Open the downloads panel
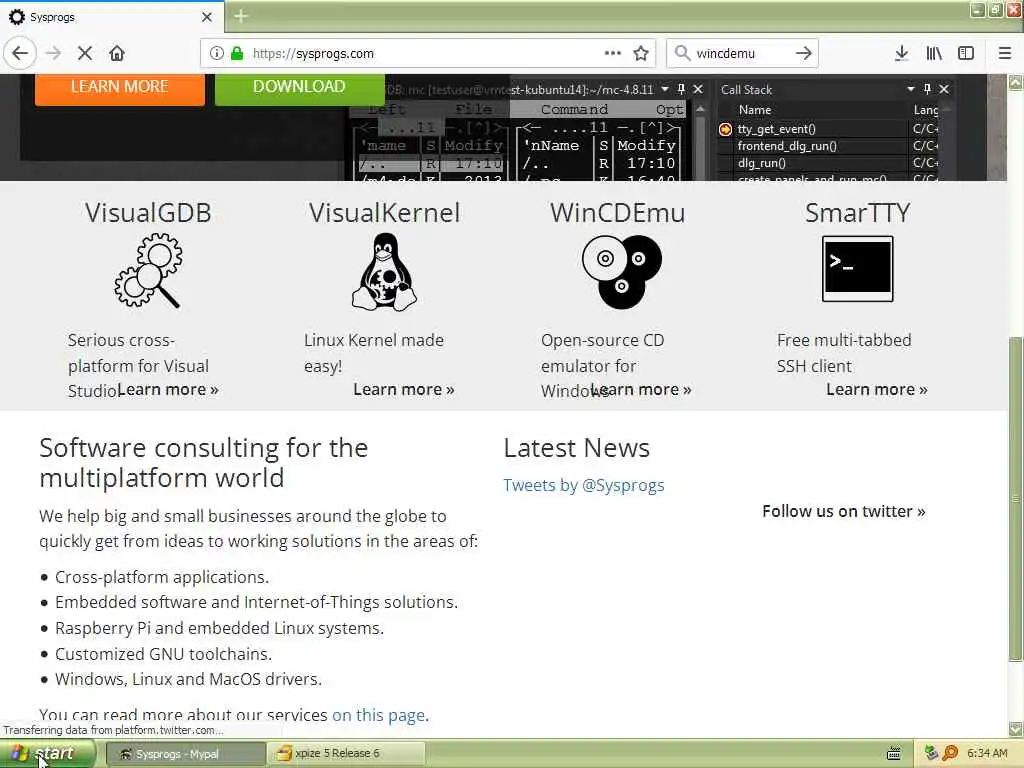The width and height of the screenshot is (1024, 768). [901, 53]
